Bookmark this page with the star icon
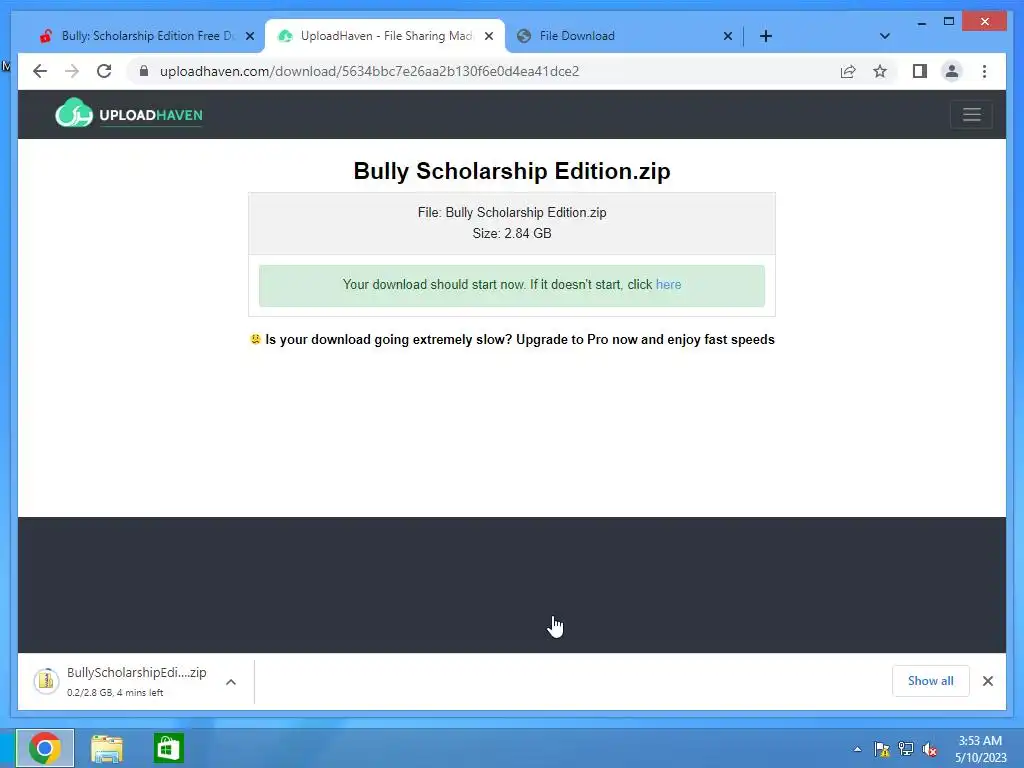Viewport: 1024px width, 768px height. coord(880,71)
